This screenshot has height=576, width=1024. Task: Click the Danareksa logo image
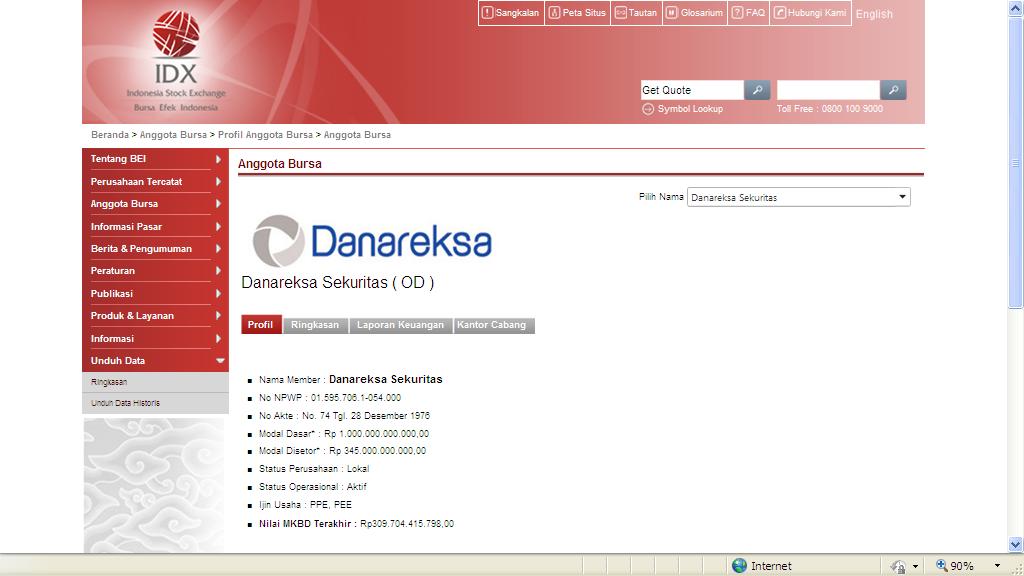[372, 241]
